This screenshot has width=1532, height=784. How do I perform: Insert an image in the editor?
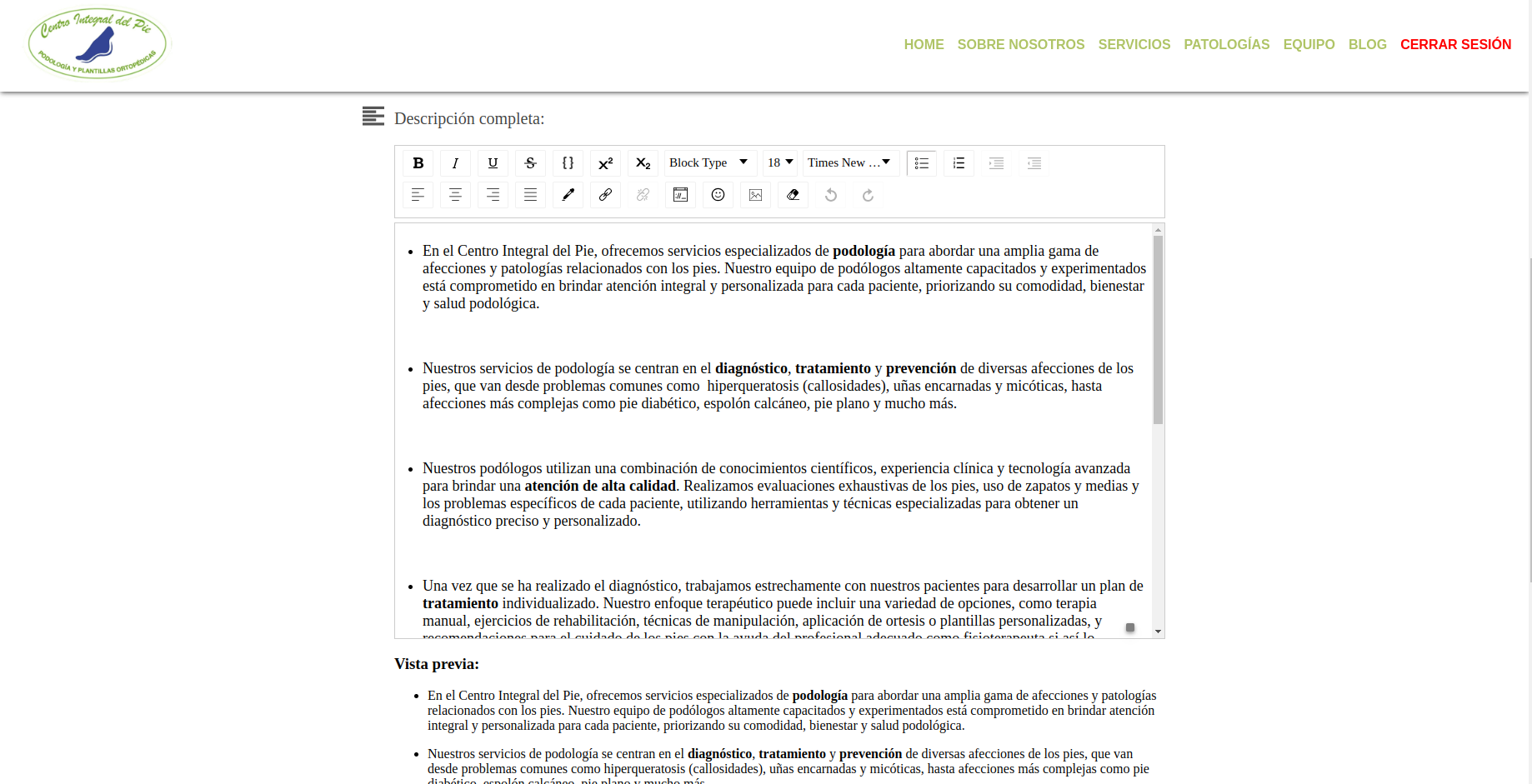coord(755,195)
